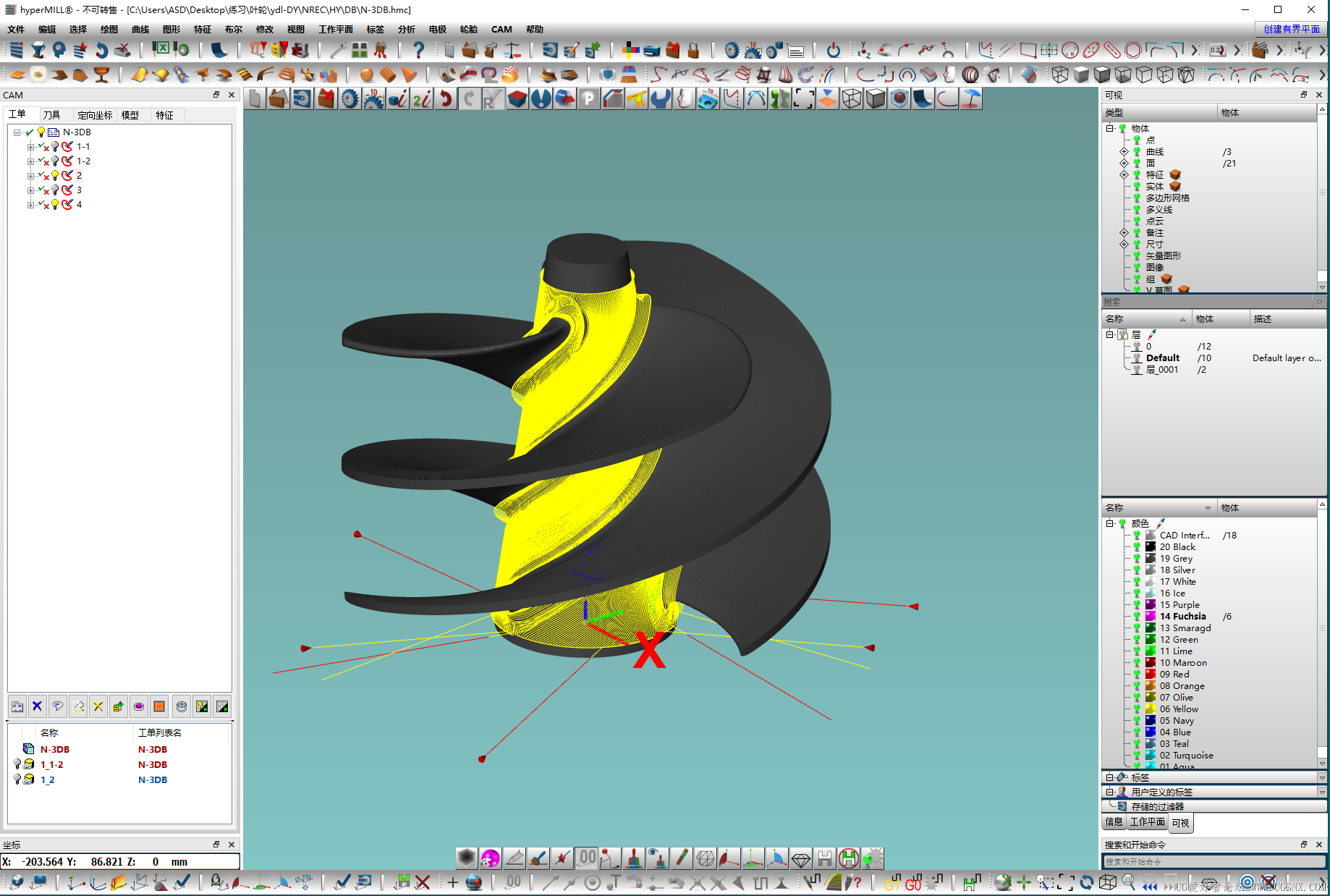Toggle the lightbulb for job 1-2
The width and height of the screenshot is (1330, 896).
click(x=55, y=161)
